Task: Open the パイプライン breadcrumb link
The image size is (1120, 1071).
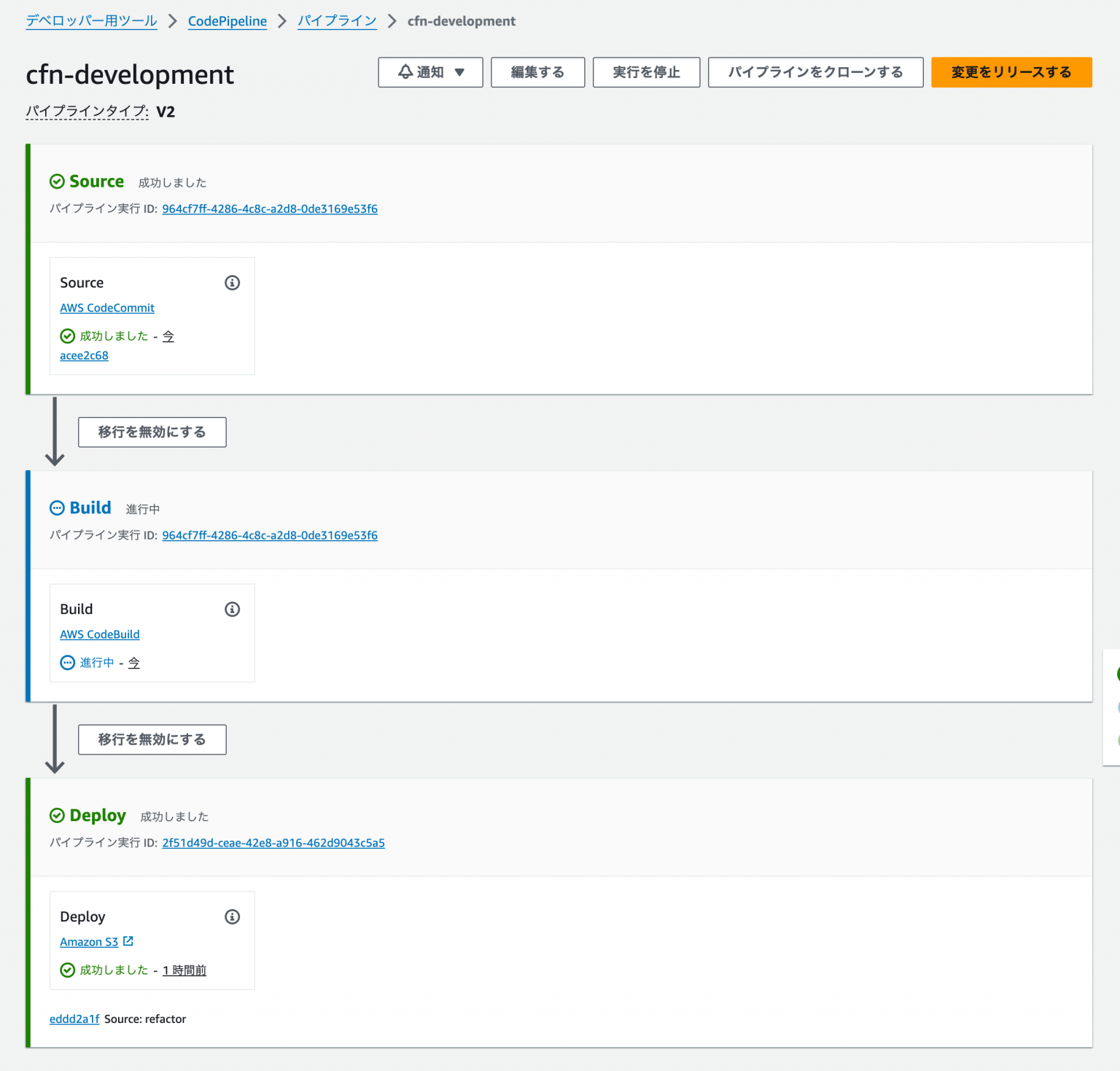Action: (337, 21)
